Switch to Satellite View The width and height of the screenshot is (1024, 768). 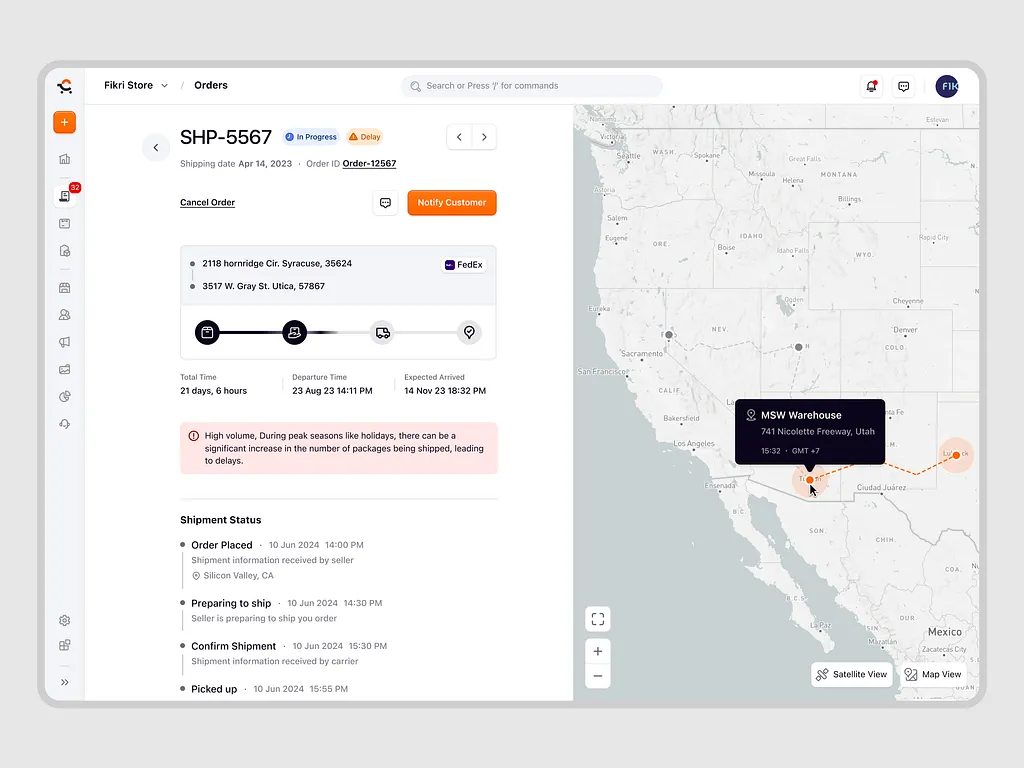tap(851, 674)
